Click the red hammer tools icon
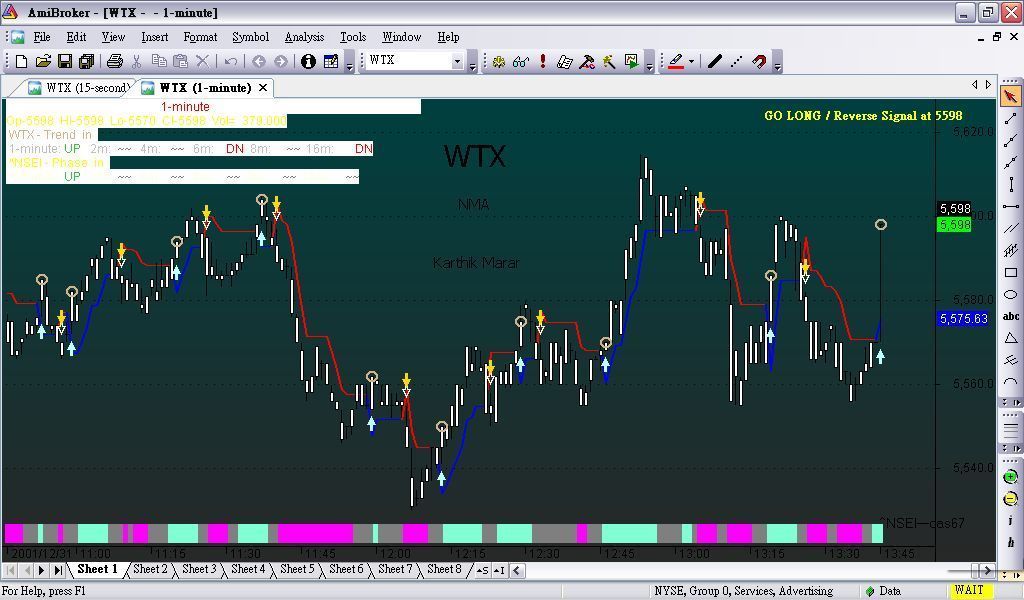The height and width of the screenshot is (600, 1024). click(587, 61)
